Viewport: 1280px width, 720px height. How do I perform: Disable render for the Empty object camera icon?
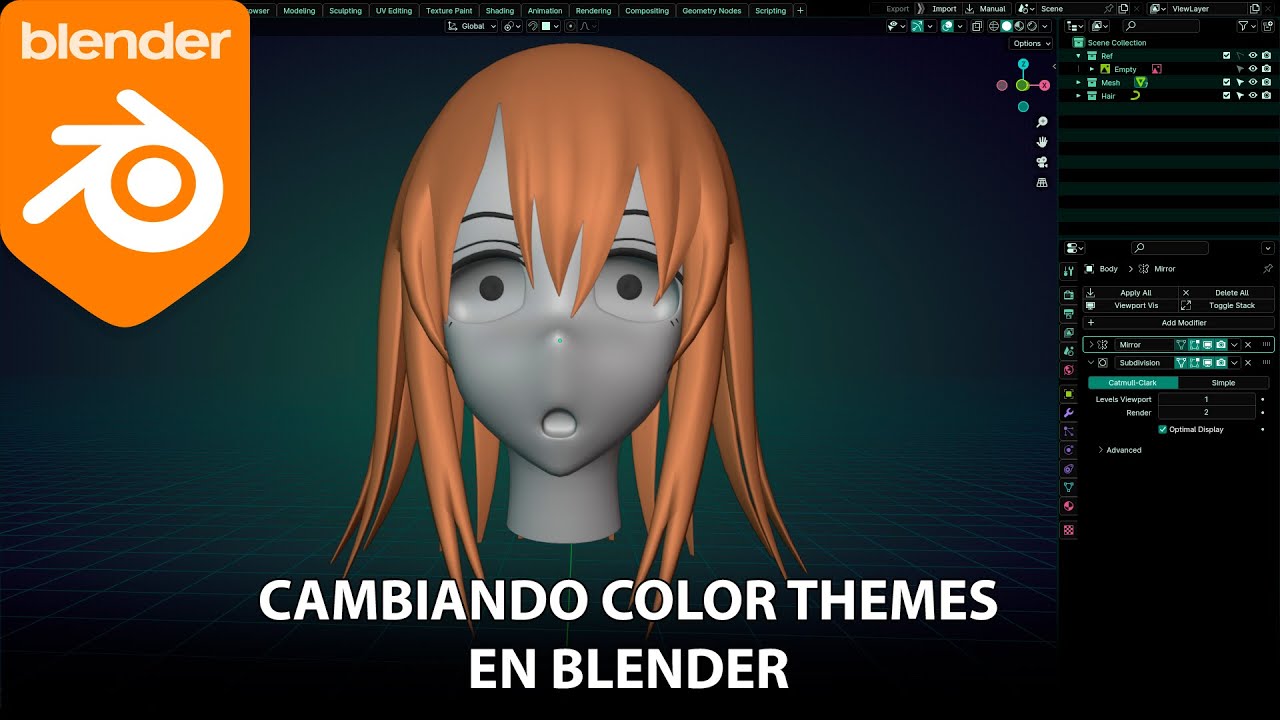click(1266, 69)
